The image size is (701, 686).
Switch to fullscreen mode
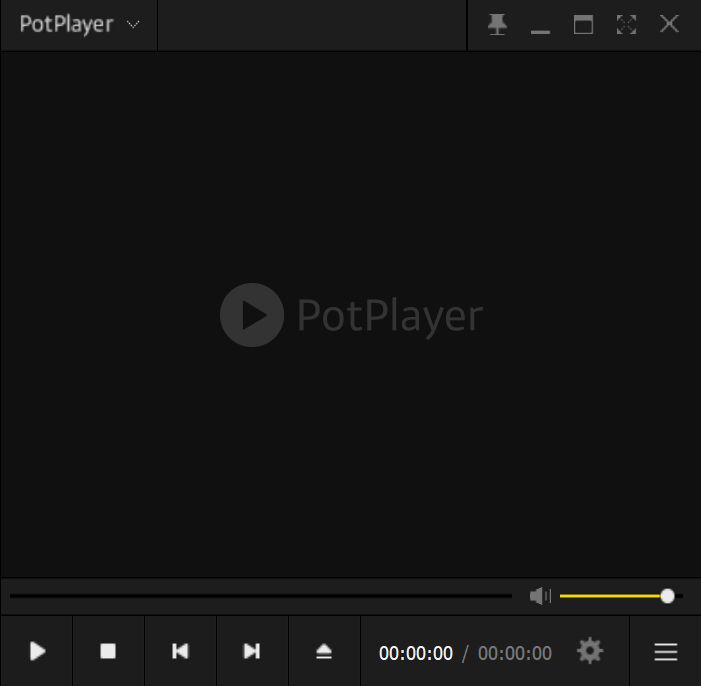626,25
